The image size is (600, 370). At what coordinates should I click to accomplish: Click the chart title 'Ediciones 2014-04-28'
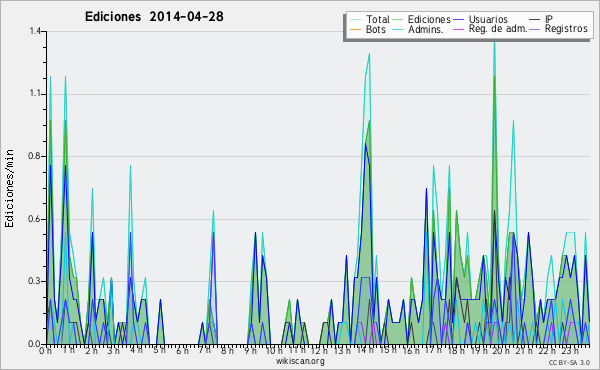point(154,17)
